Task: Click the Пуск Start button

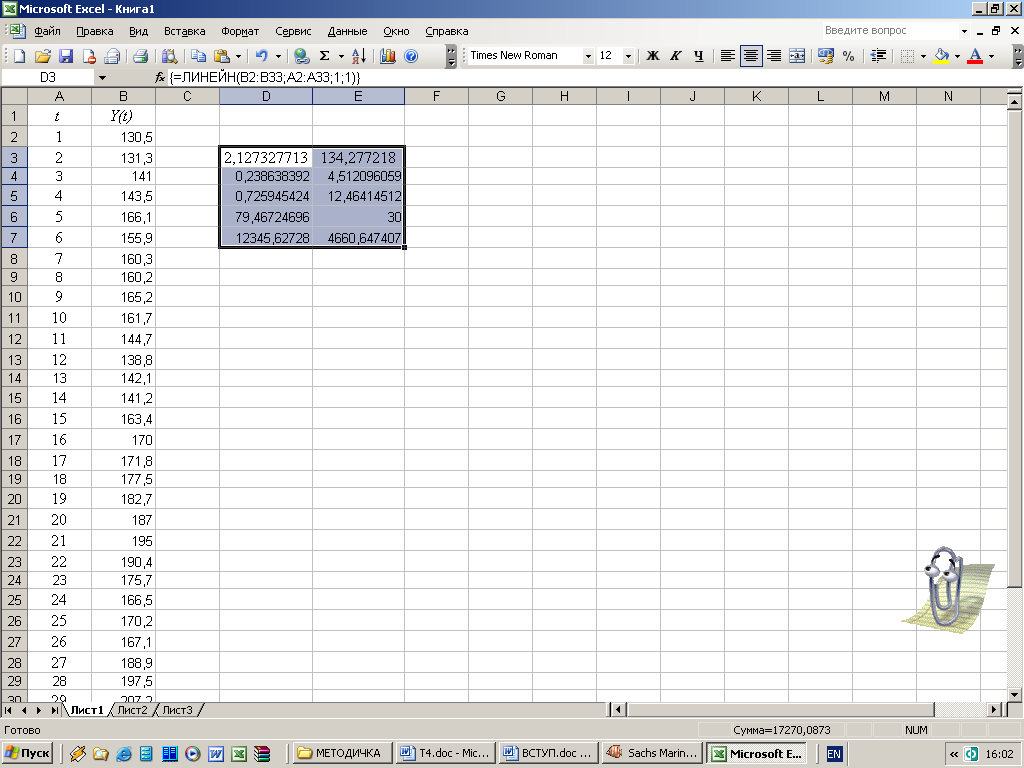Action: tap(27, 753)
